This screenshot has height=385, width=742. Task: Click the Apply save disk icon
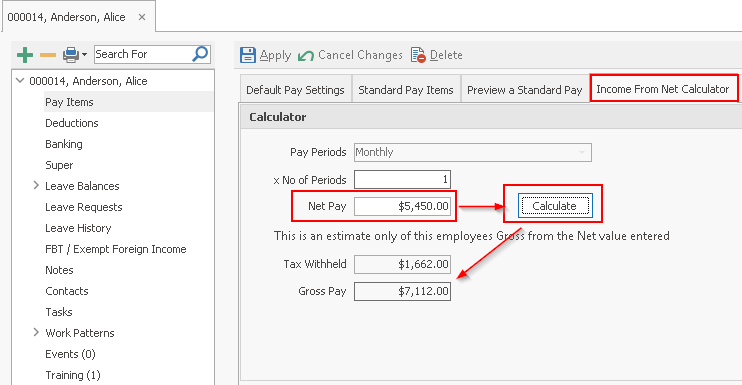(x=247, y=55)
